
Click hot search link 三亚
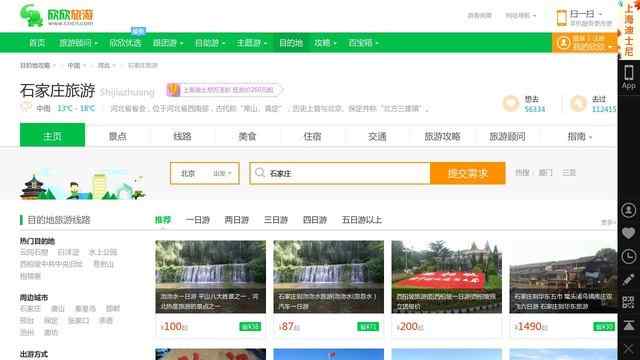(569, 173)
